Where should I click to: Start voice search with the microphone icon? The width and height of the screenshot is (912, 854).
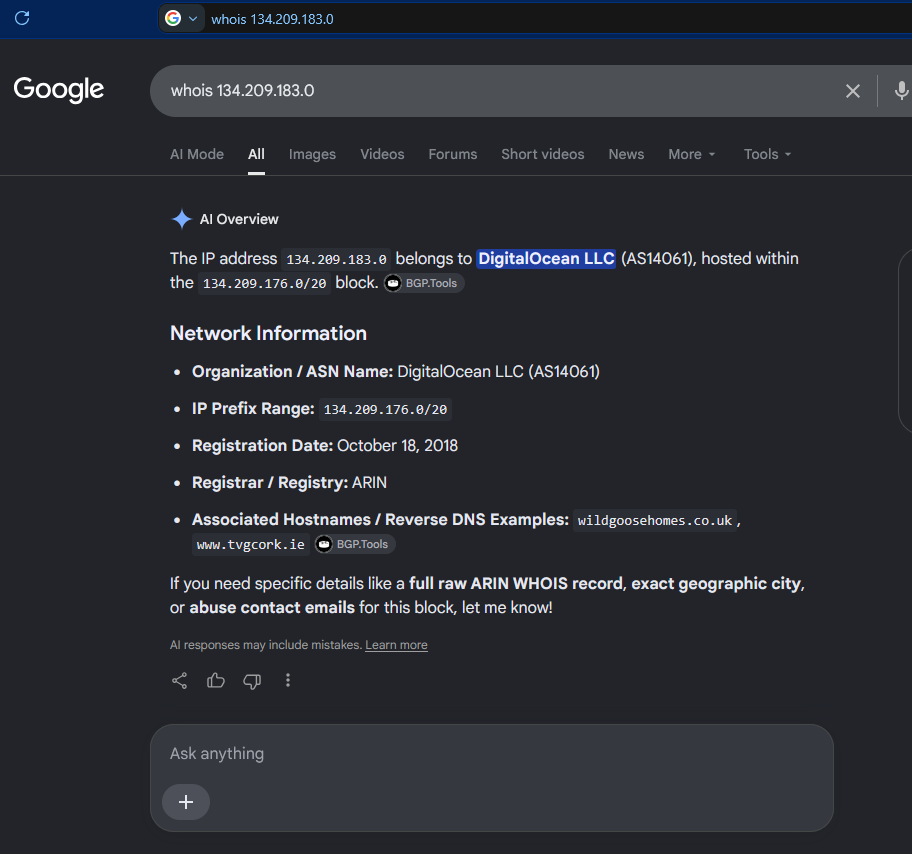901,91
